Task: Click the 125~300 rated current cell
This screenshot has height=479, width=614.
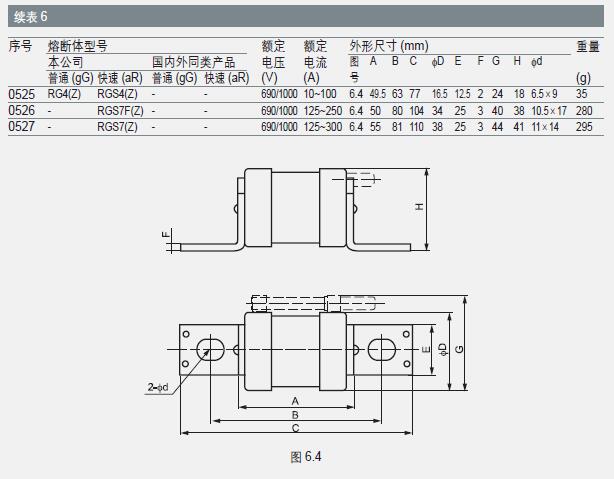Action: click(x=323, y=127)
